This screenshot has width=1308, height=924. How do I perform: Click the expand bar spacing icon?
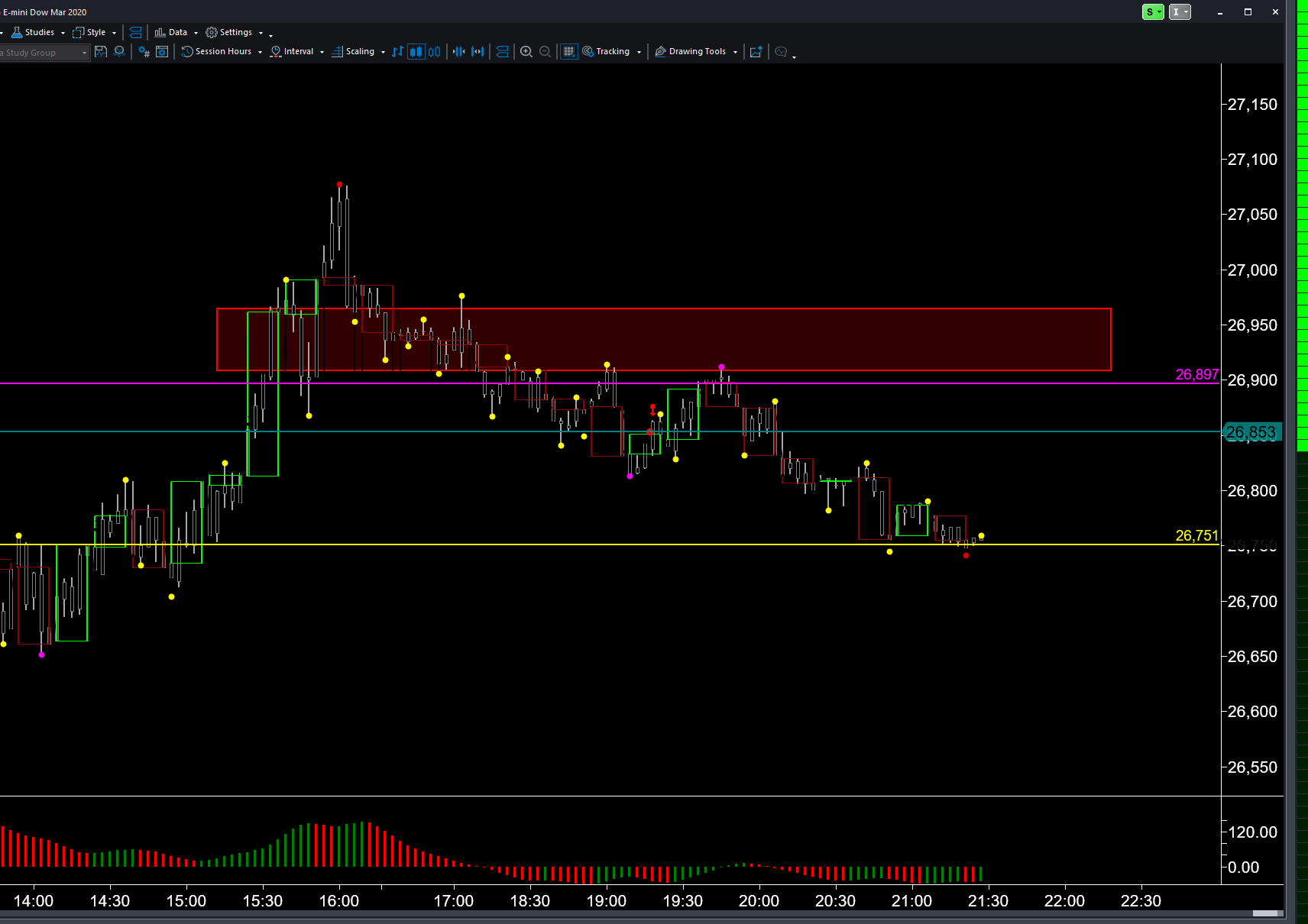click(478, 52)
